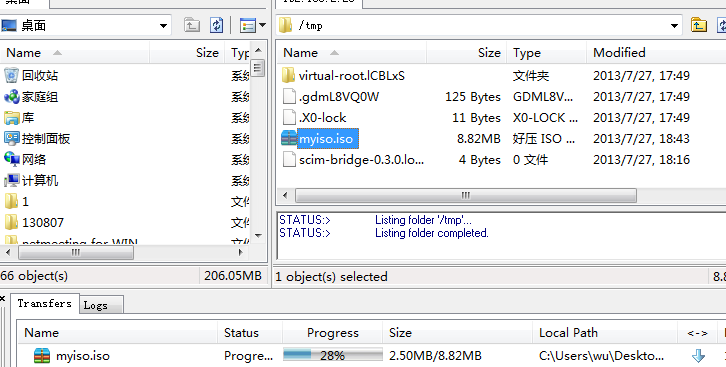Go up one folder in the remote pane
The height and width of the screenshot is (367, 726).
(698, 25)
